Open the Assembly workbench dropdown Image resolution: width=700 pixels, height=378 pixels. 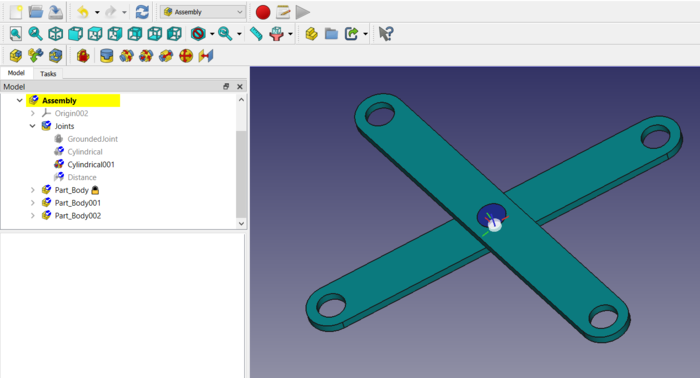(203, 12)
